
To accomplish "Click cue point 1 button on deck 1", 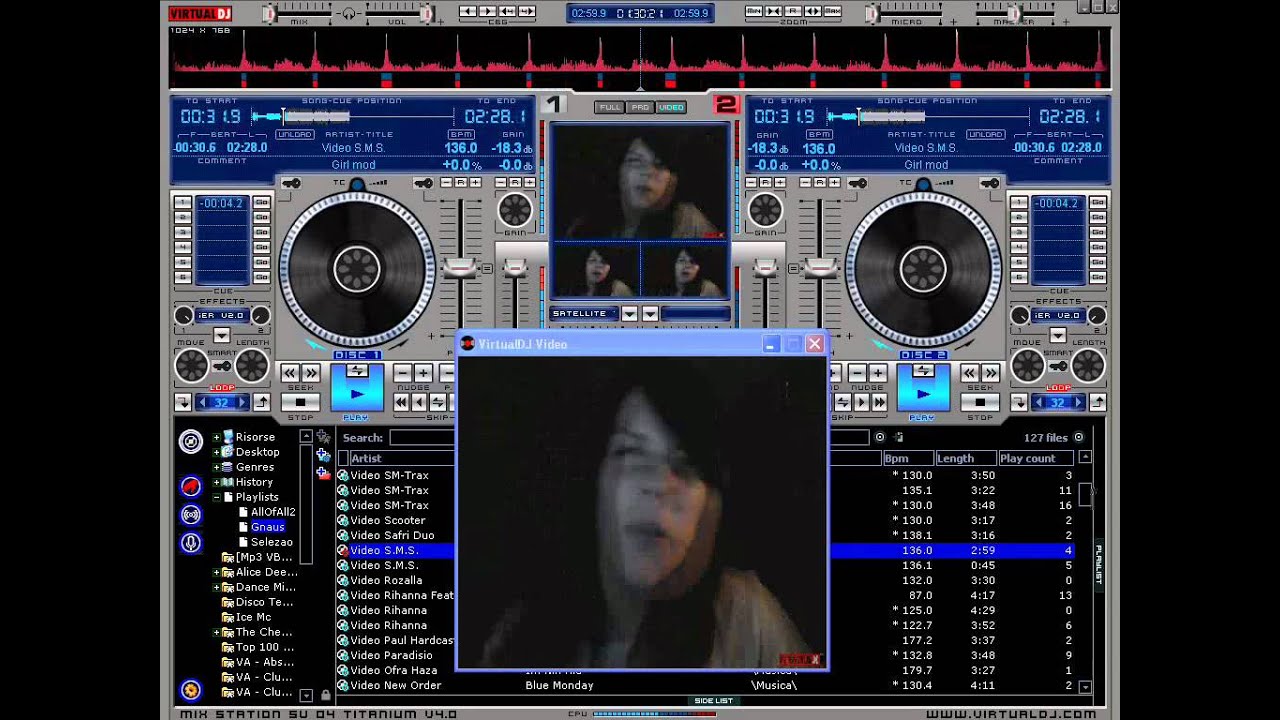I will (x=183, y=202).
